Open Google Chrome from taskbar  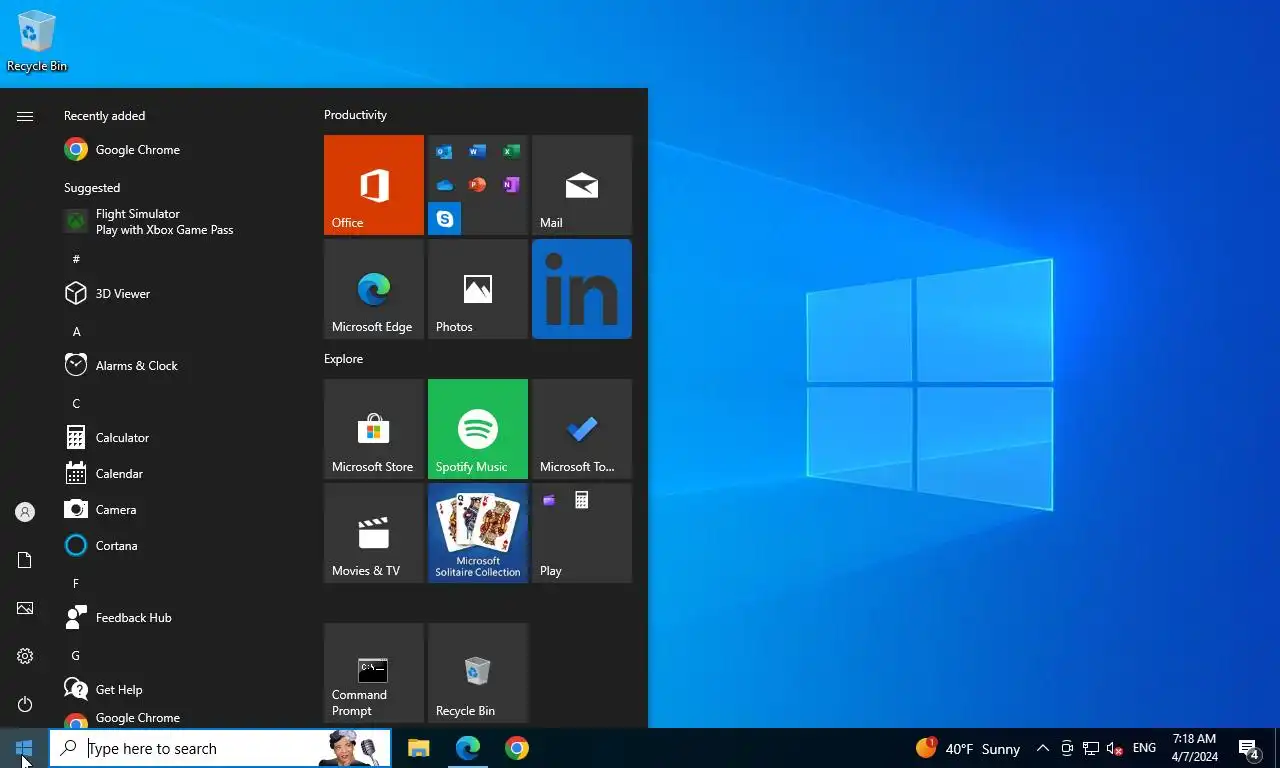(516, 748)
